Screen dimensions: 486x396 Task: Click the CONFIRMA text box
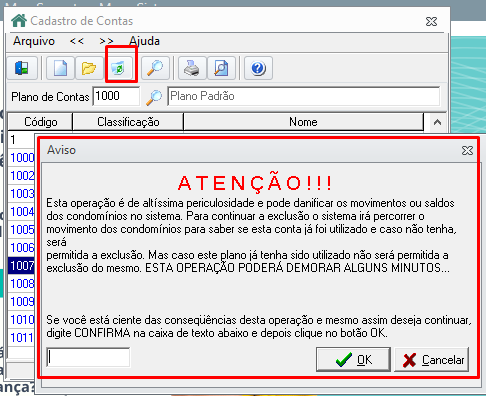click(88, 357)
